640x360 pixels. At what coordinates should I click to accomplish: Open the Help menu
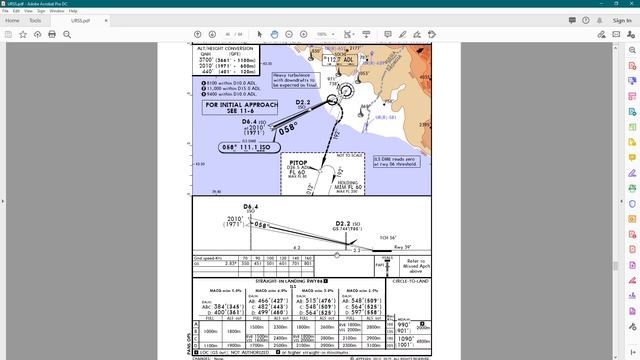click(73, 11)
